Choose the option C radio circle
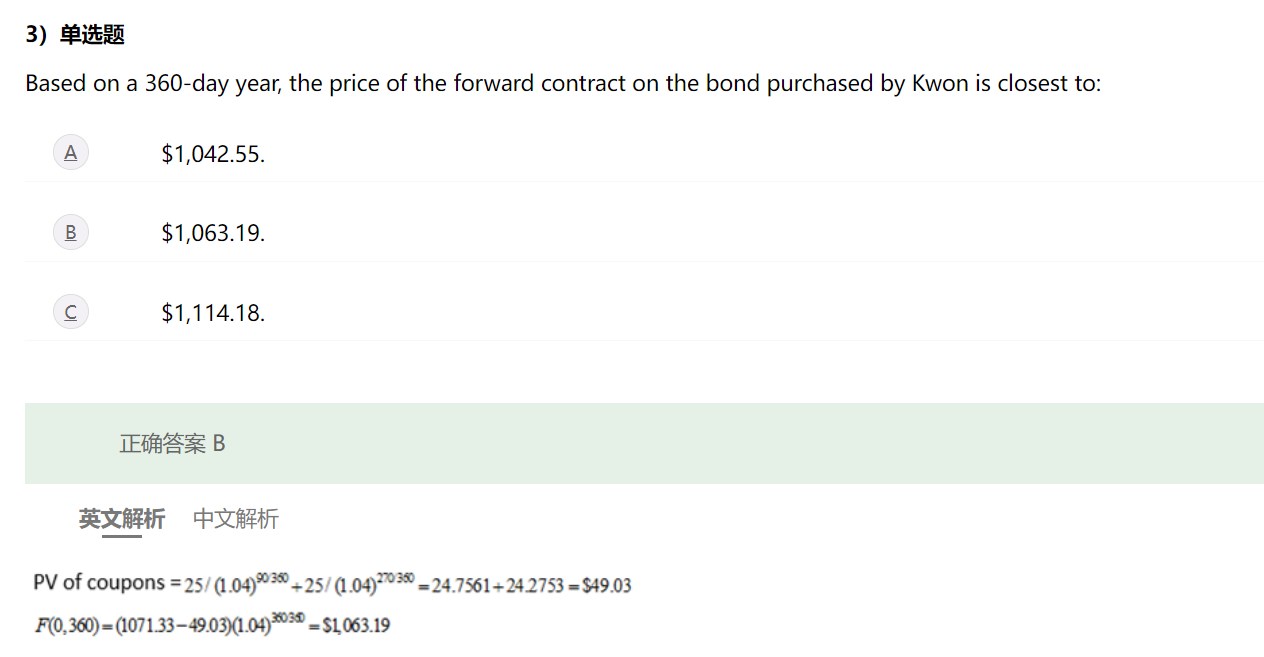1264x657 pixels. click(70, 313)
